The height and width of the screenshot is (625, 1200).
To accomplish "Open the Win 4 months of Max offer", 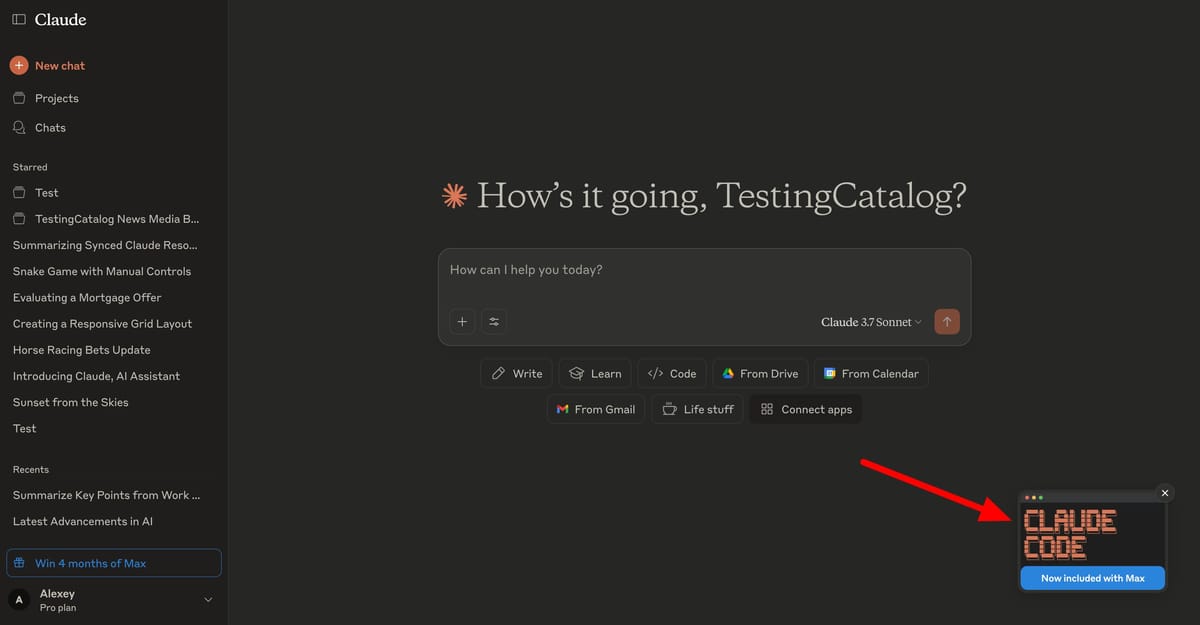I will (x=114, y=563).
